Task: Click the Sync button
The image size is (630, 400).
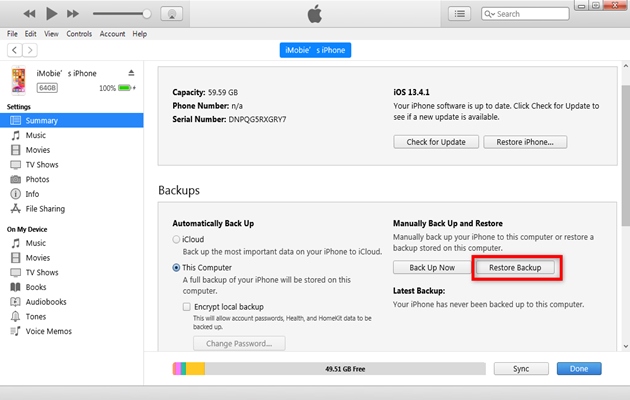Action: coord(521,369)
